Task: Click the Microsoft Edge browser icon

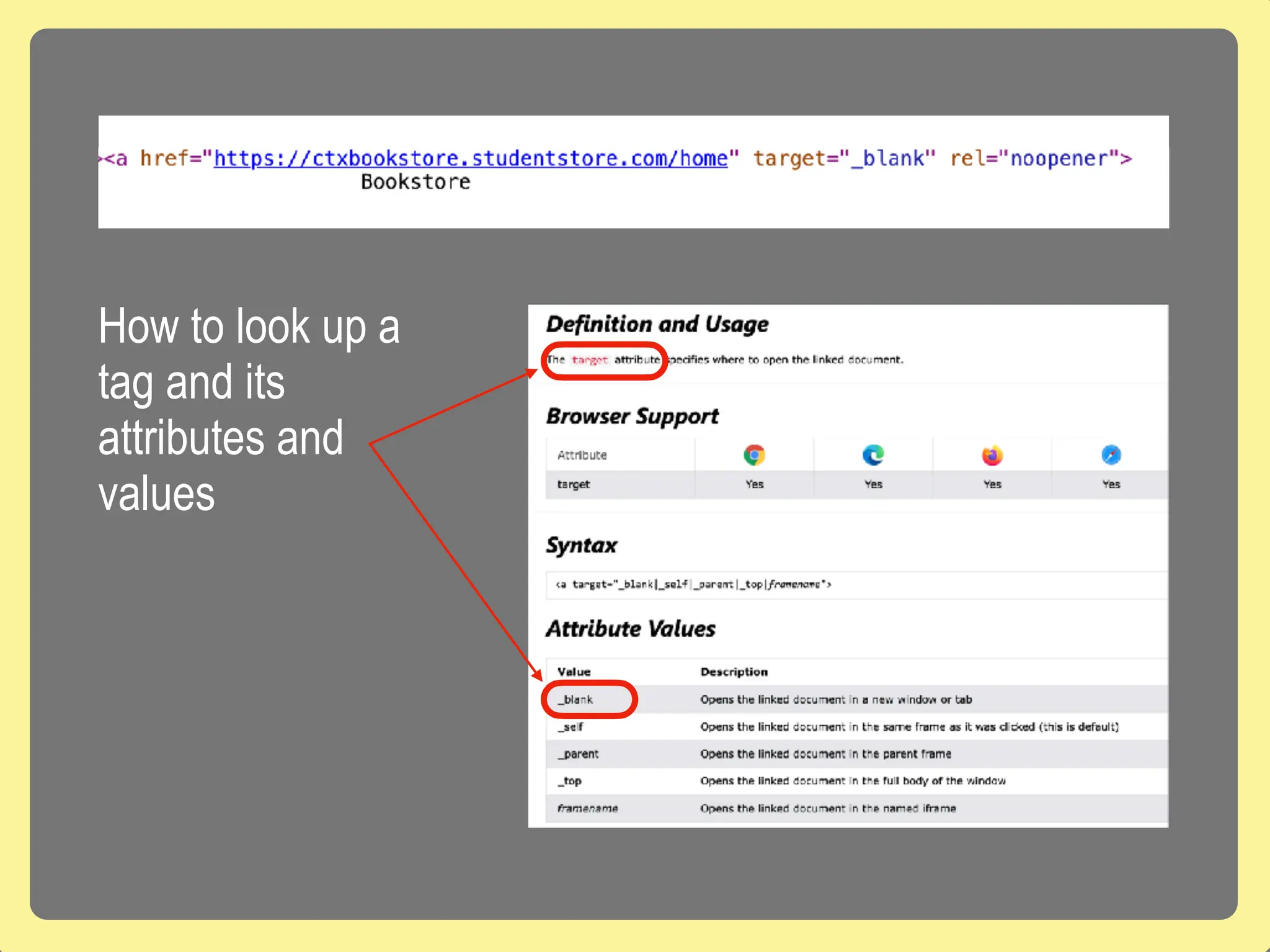Action: [873, 455]
